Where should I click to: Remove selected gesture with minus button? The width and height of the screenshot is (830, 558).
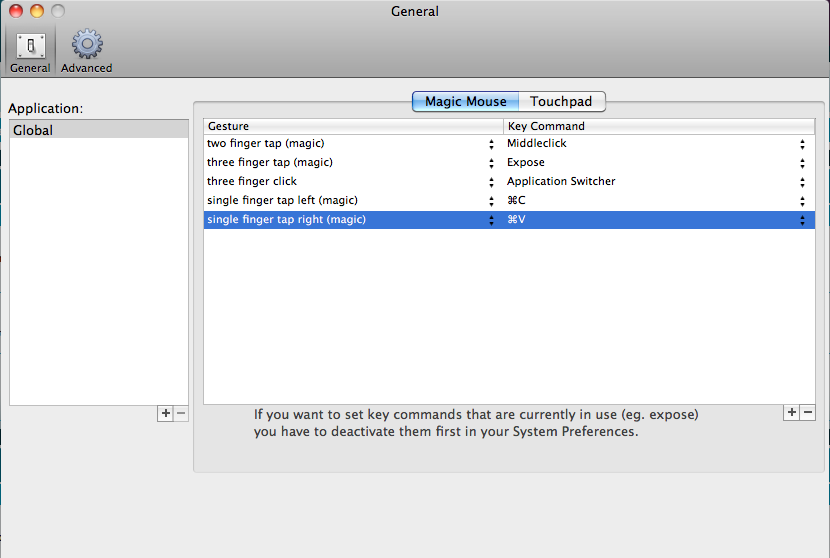tap(808, 412)
